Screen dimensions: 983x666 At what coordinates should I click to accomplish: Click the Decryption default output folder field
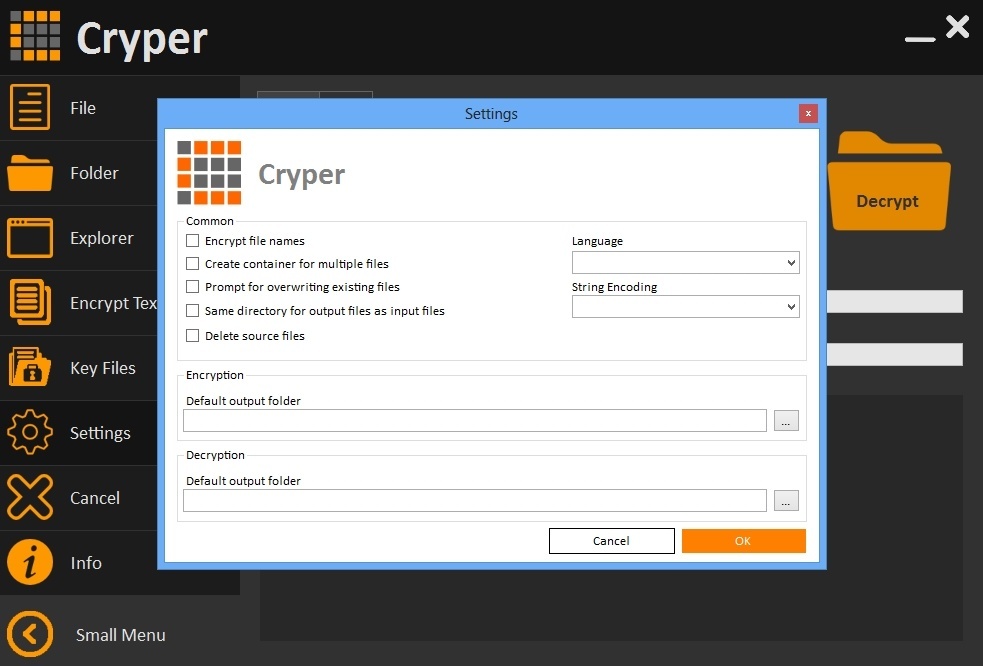click(x=475, y=500)
